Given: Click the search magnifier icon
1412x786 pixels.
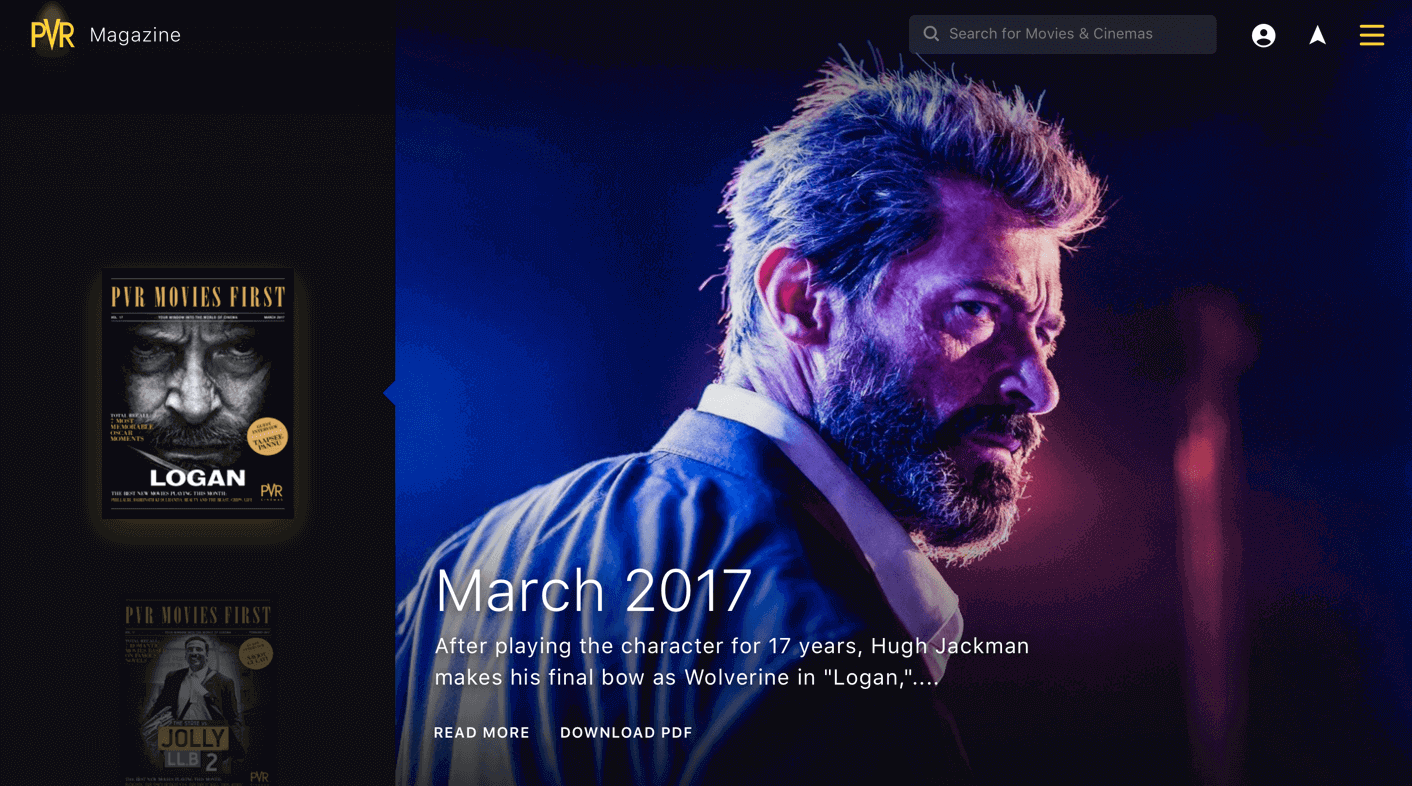Looking at the screenshot, I should (x=931, y=34).
